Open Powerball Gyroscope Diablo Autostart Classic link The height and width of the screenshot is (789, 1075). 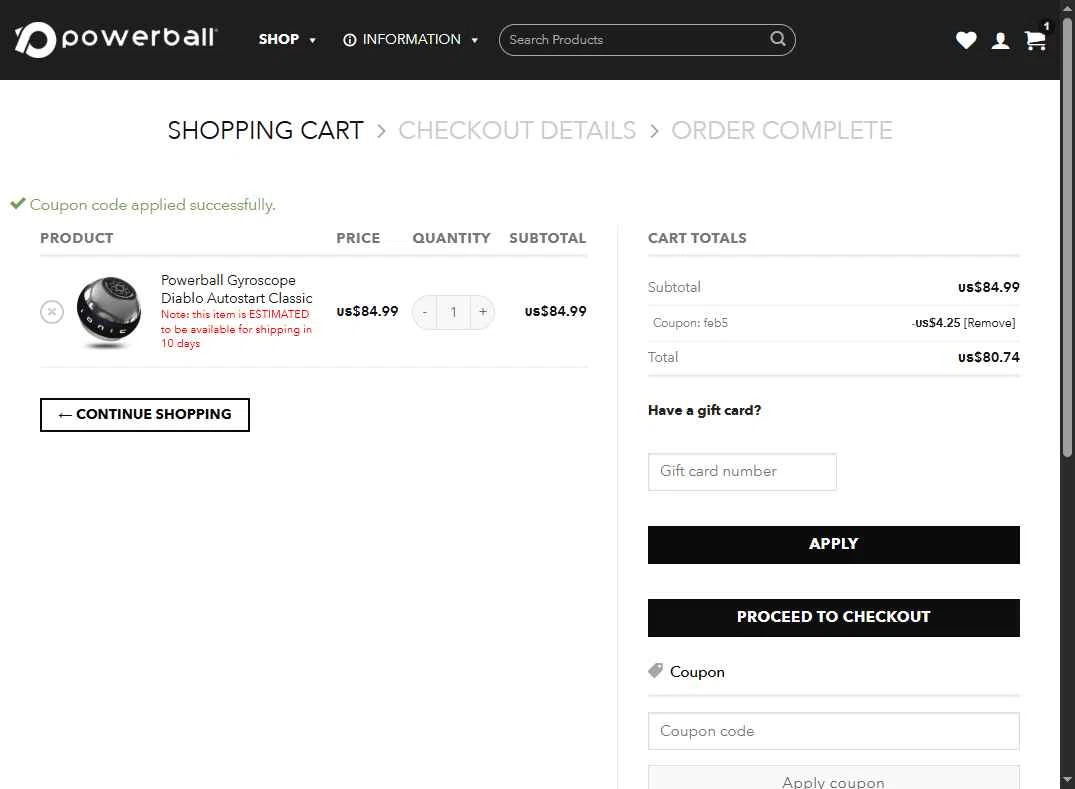click(x=237, y=289)
